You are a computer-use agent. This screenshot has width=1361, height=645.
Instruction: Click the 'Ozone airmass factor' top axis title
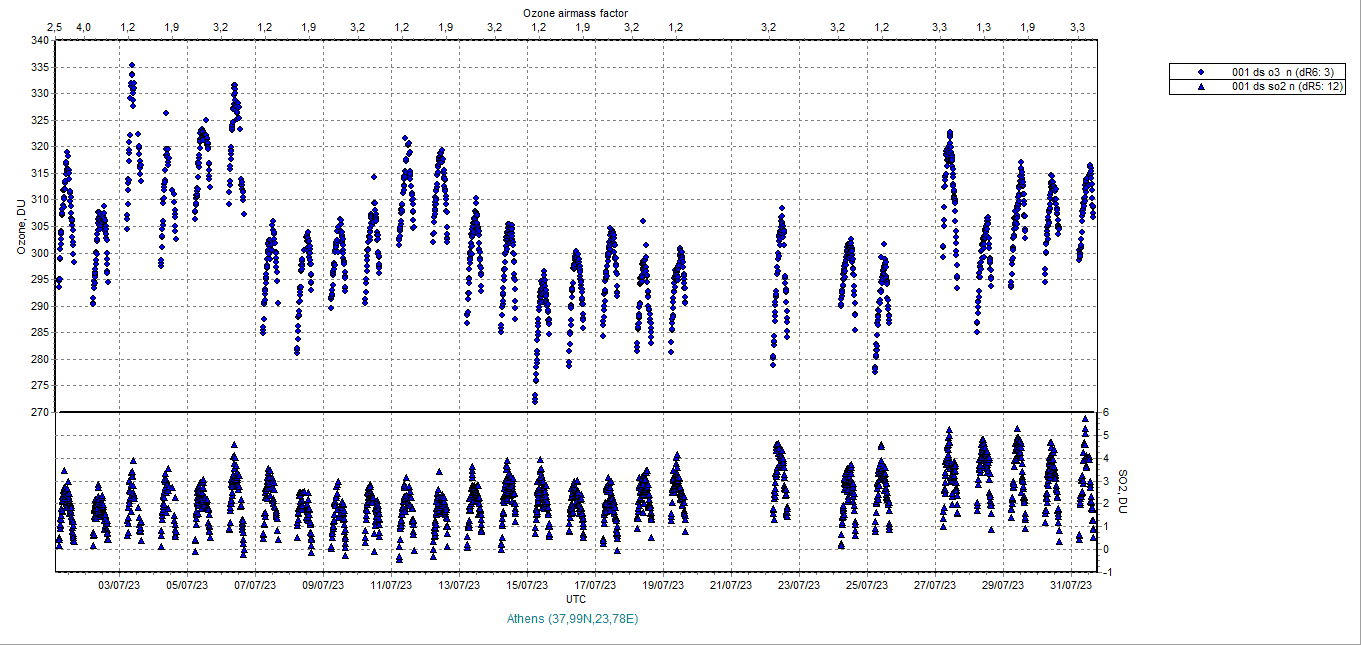(576, 12)
